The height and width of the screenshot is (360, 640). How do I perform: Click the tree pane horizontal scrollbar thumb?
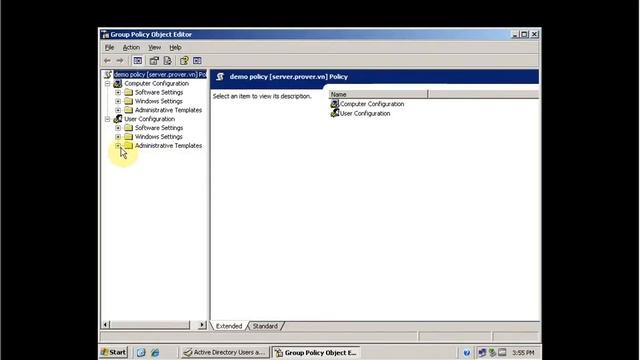click(150, 325)
